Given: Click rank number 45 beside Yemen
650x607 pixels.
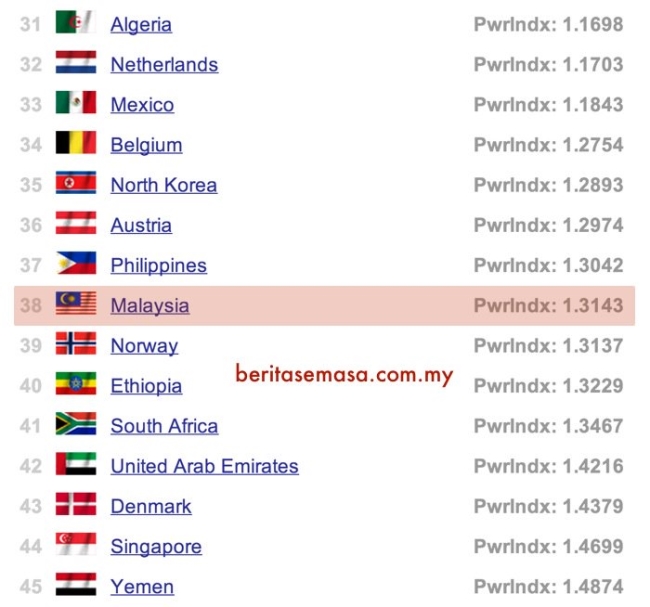Looking at the screenshot, I should pyautogui.click(x=31, y=587).
